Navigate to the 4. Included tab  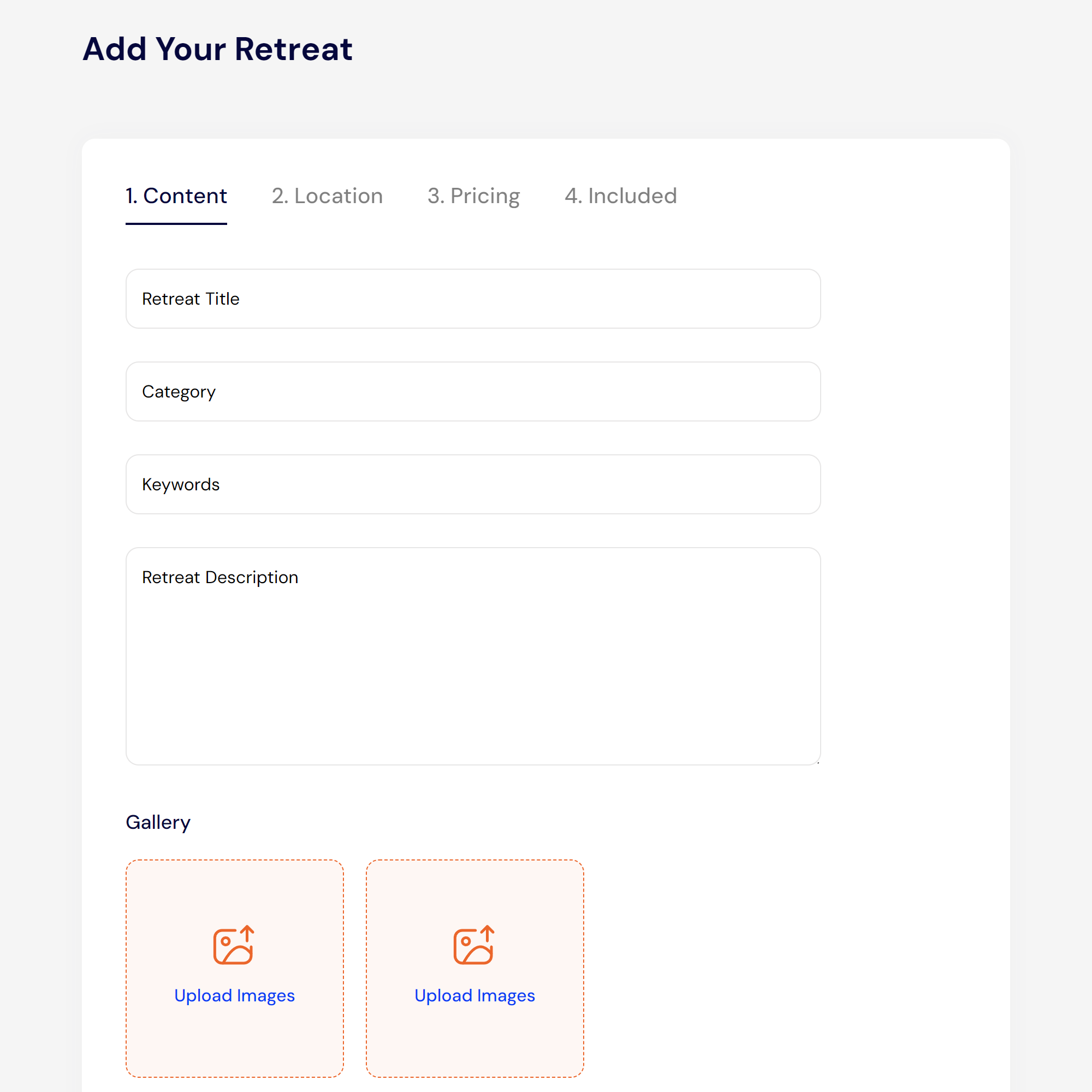pyautogui.click(x=621, y=195)
